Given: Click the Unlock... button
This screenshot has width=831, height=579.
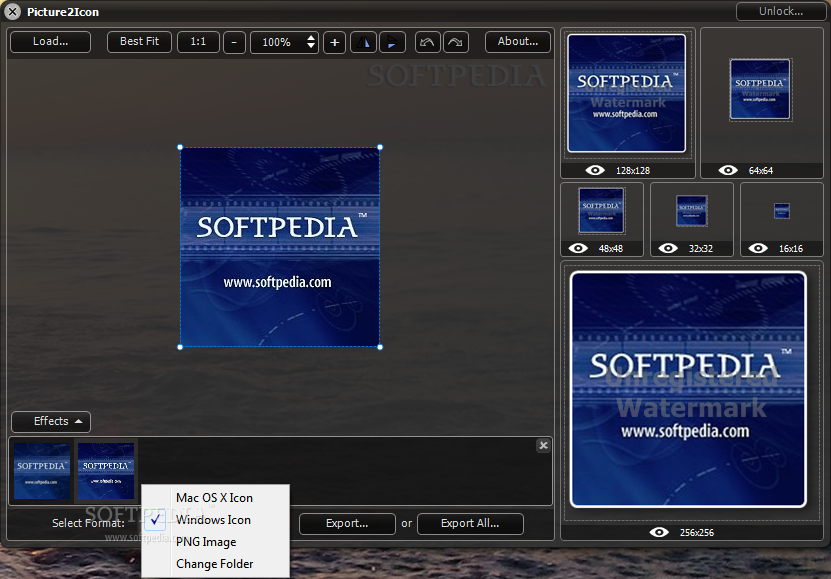Looking at the screenshot, I should click(781, 11).
